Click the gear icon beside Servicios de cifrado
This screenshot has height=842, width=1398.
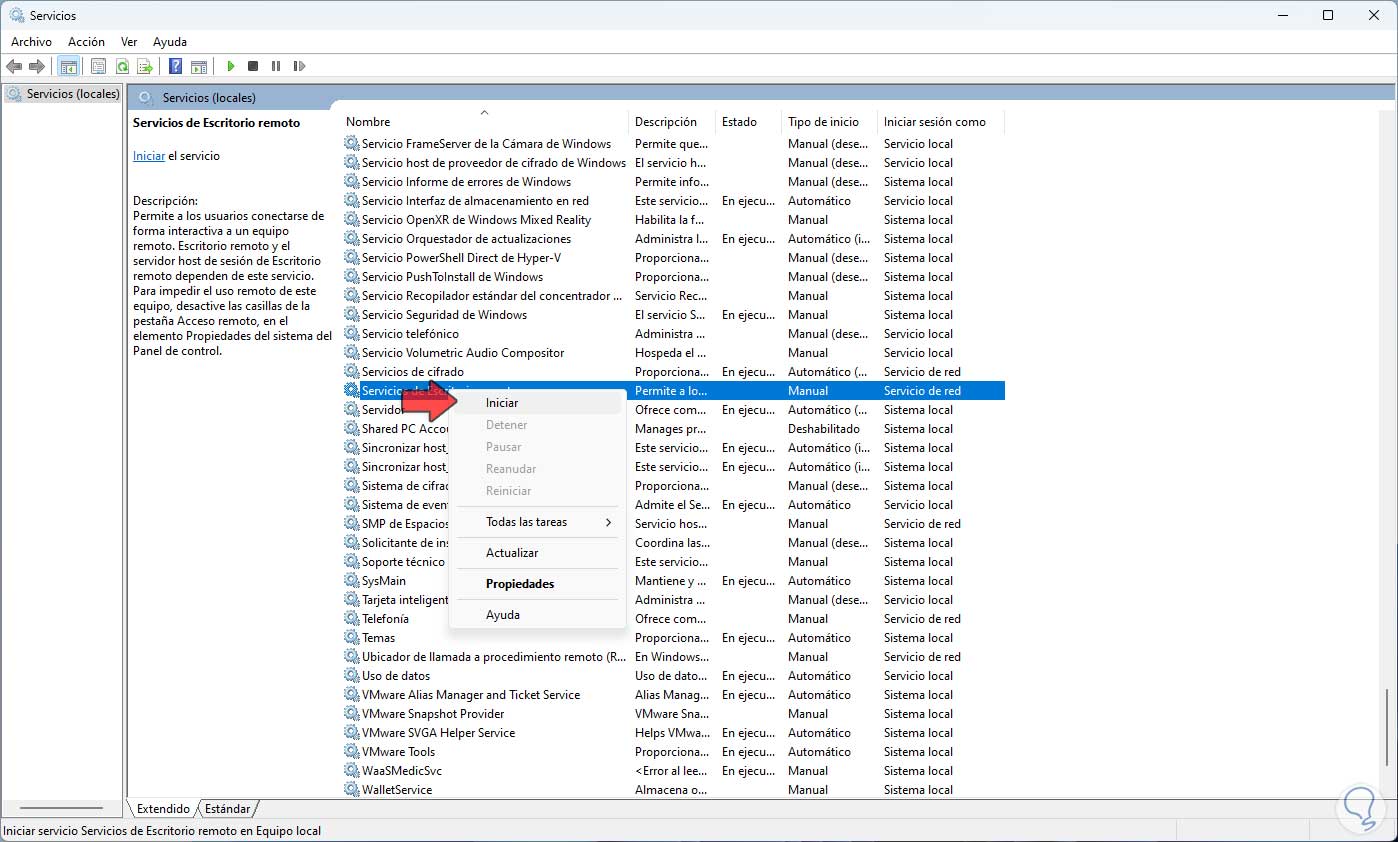pos(352,371)
